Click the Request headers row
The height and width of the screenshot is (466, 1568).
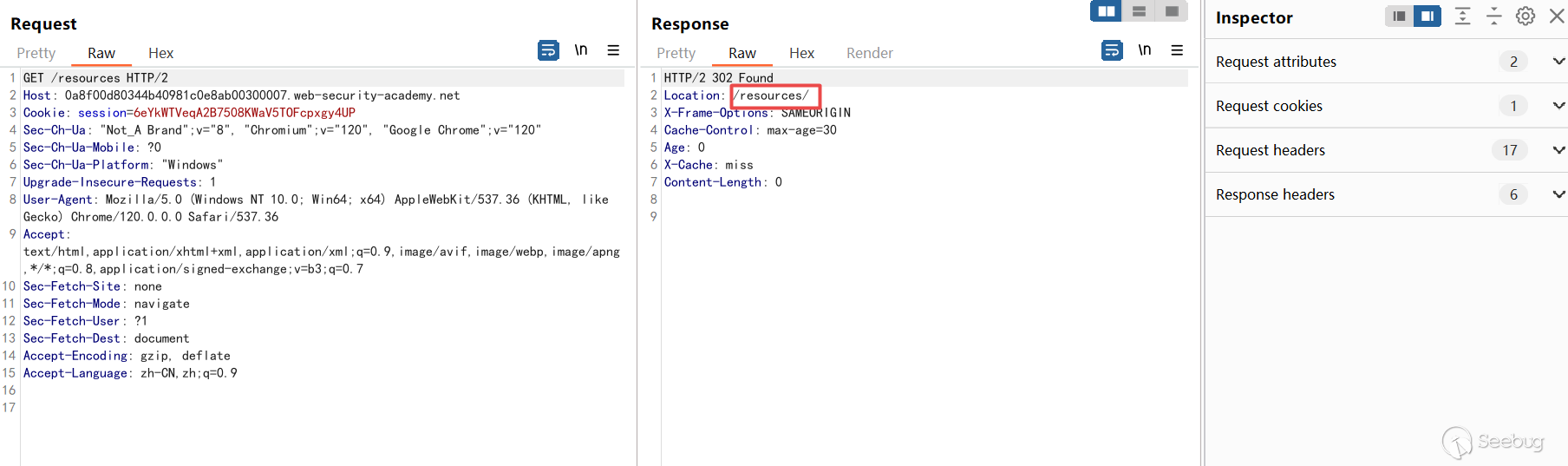pos(1271,150)
